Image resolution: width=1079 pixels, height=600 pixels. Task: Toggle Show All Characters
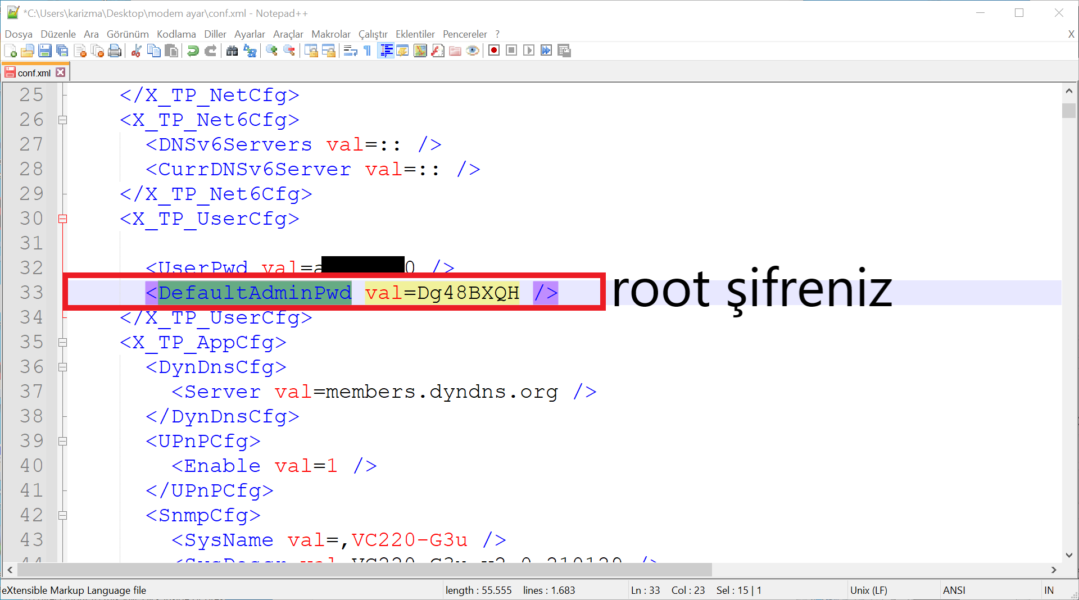click(x=366, y=50)
